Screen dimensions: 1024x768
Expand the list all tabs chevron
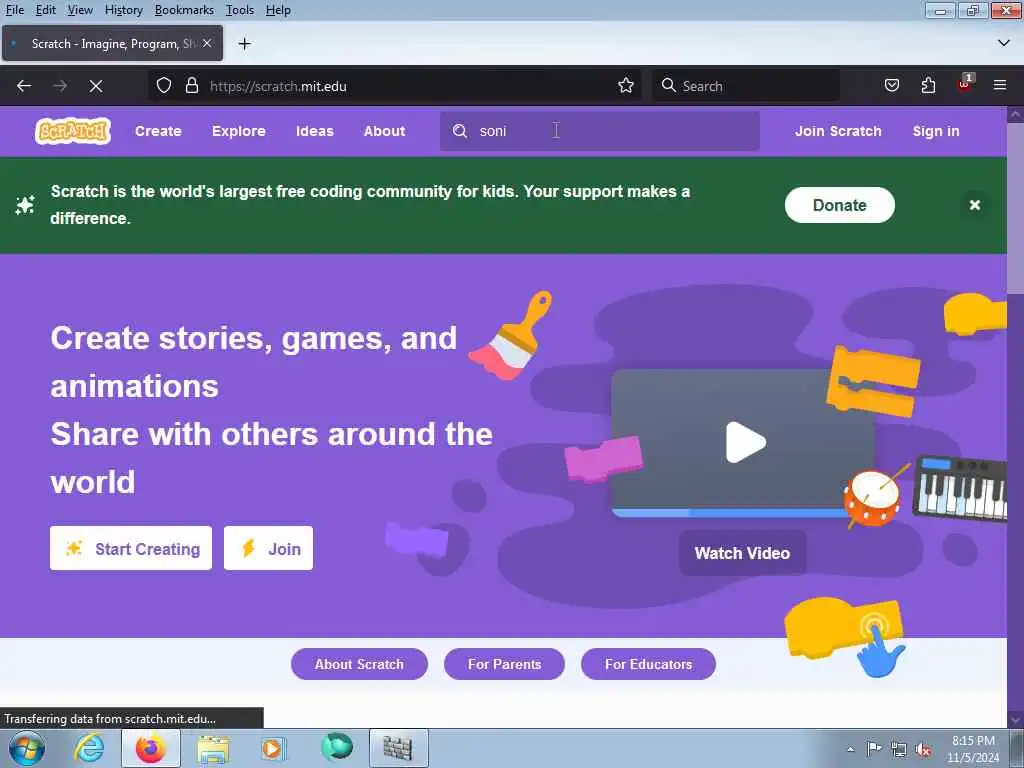[1004, 43]
